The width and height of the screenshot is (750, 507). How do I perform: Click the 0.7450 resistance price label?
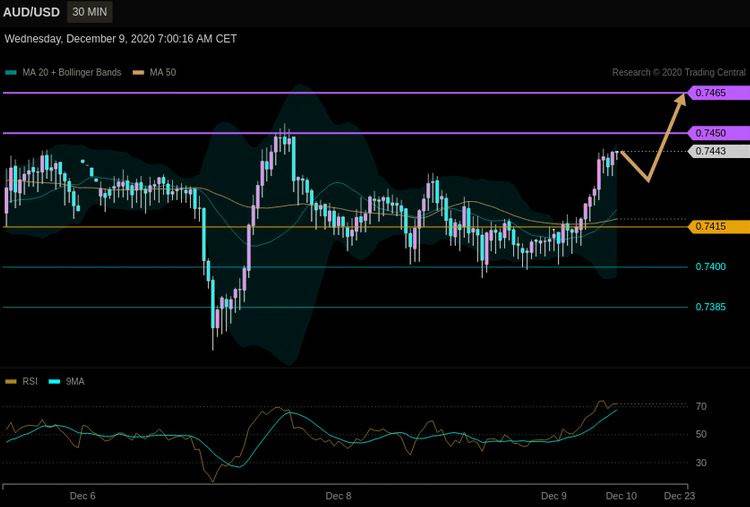click(x=719, y=133)
